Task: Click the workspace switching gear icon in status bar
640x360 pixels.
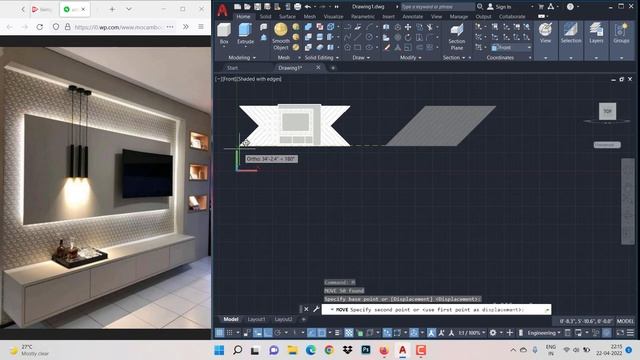Action: (493, 333)
